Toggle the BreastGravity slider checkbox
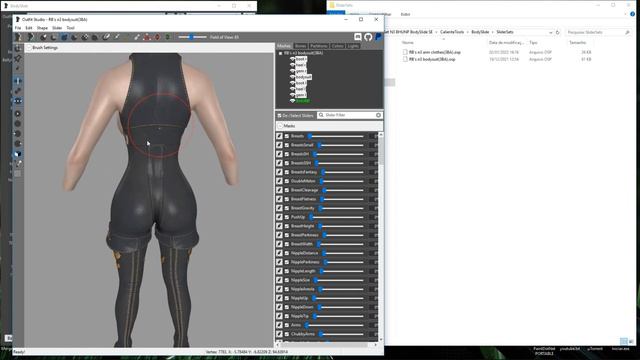The height and width of the screenshot is (360, 640). [287, 208]
